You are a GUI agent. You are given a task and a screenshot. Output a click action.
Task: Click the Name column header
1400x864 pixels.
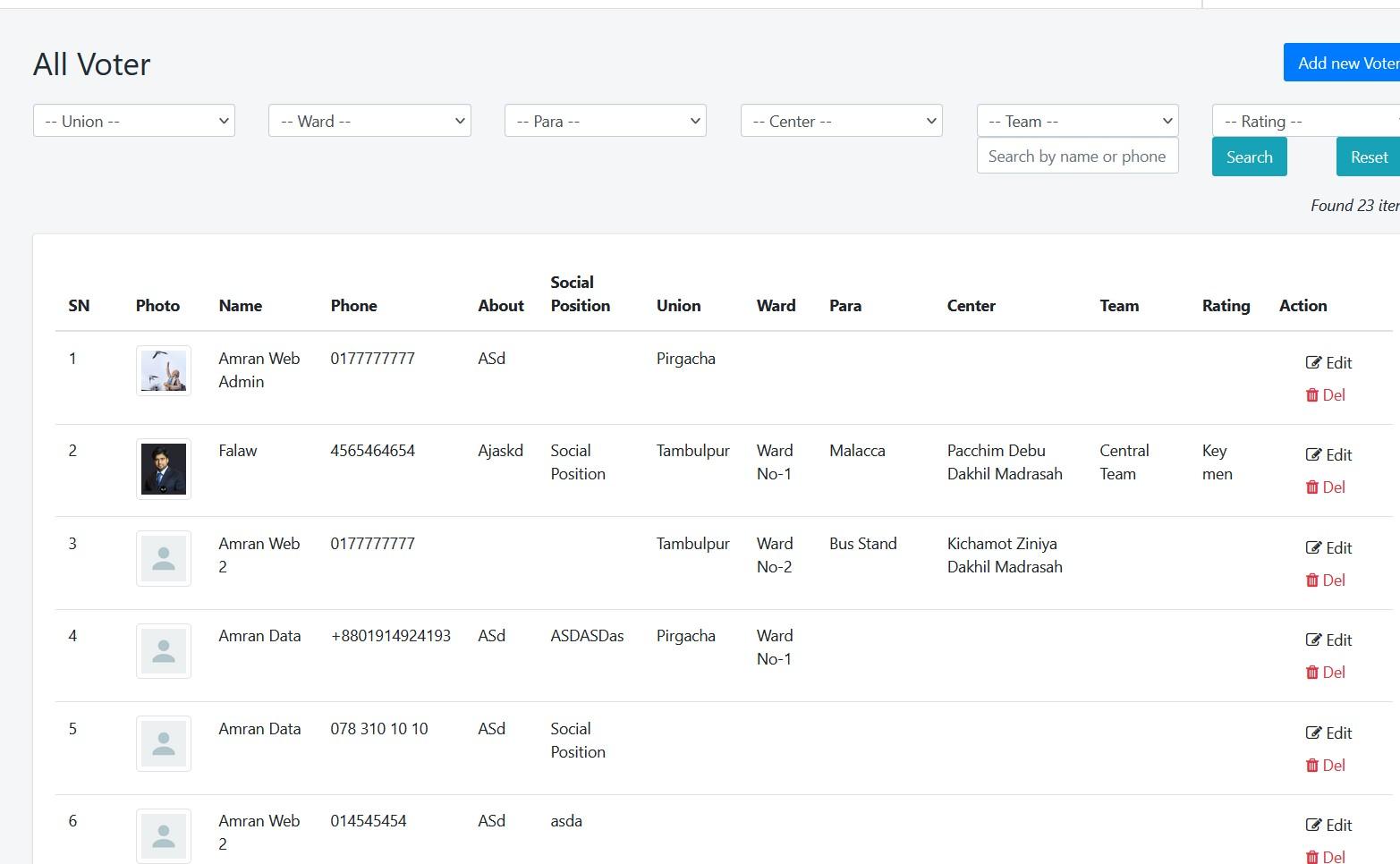click(x=241, y=305)
